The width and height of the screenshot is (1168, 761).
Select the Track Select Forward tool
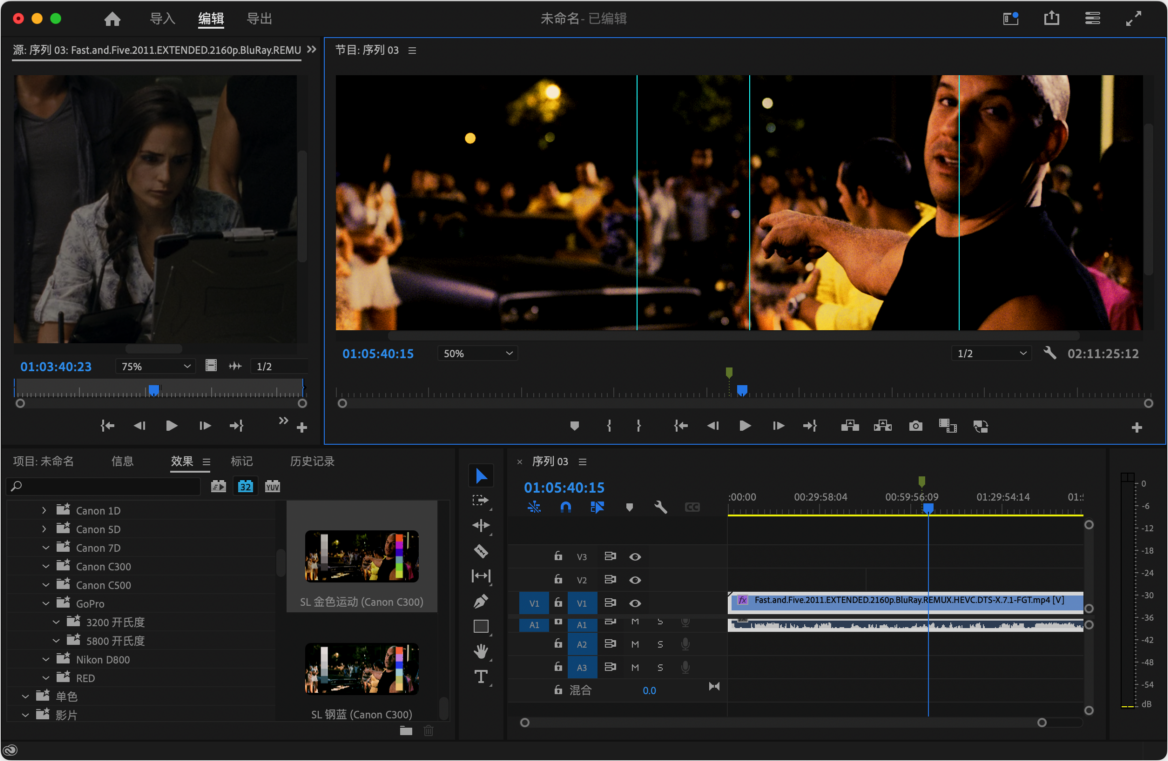click(x=481, y=501)
